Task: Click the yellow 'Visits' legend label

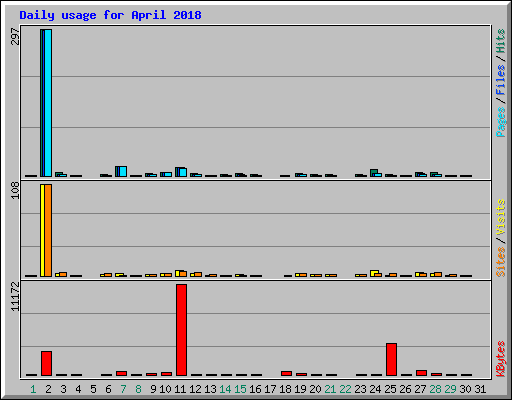Action: coord(500,218)
